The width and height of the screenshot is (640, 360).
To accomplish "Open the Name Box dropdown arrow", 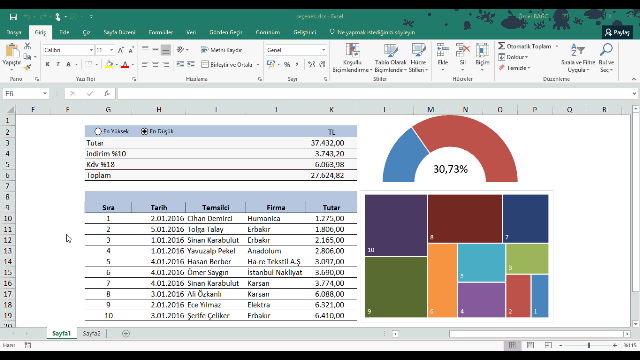I will pyautogui.click(x=45, y=93).
